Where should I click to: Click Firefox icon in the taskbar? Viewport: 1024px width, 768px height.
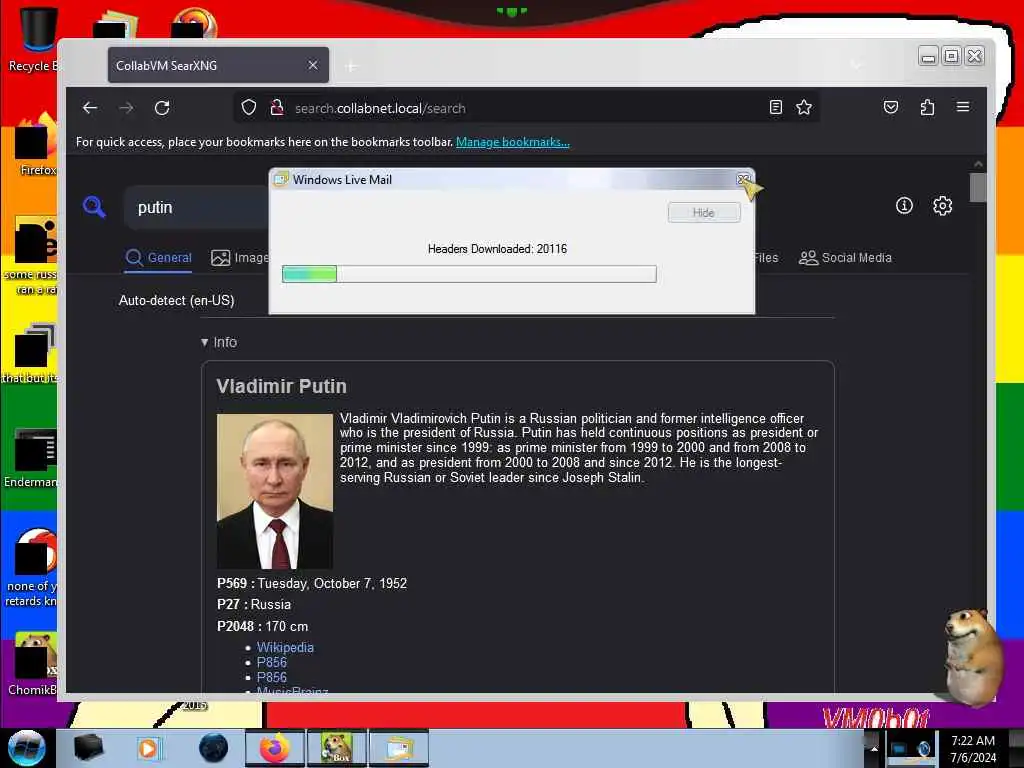coord(274,748)
